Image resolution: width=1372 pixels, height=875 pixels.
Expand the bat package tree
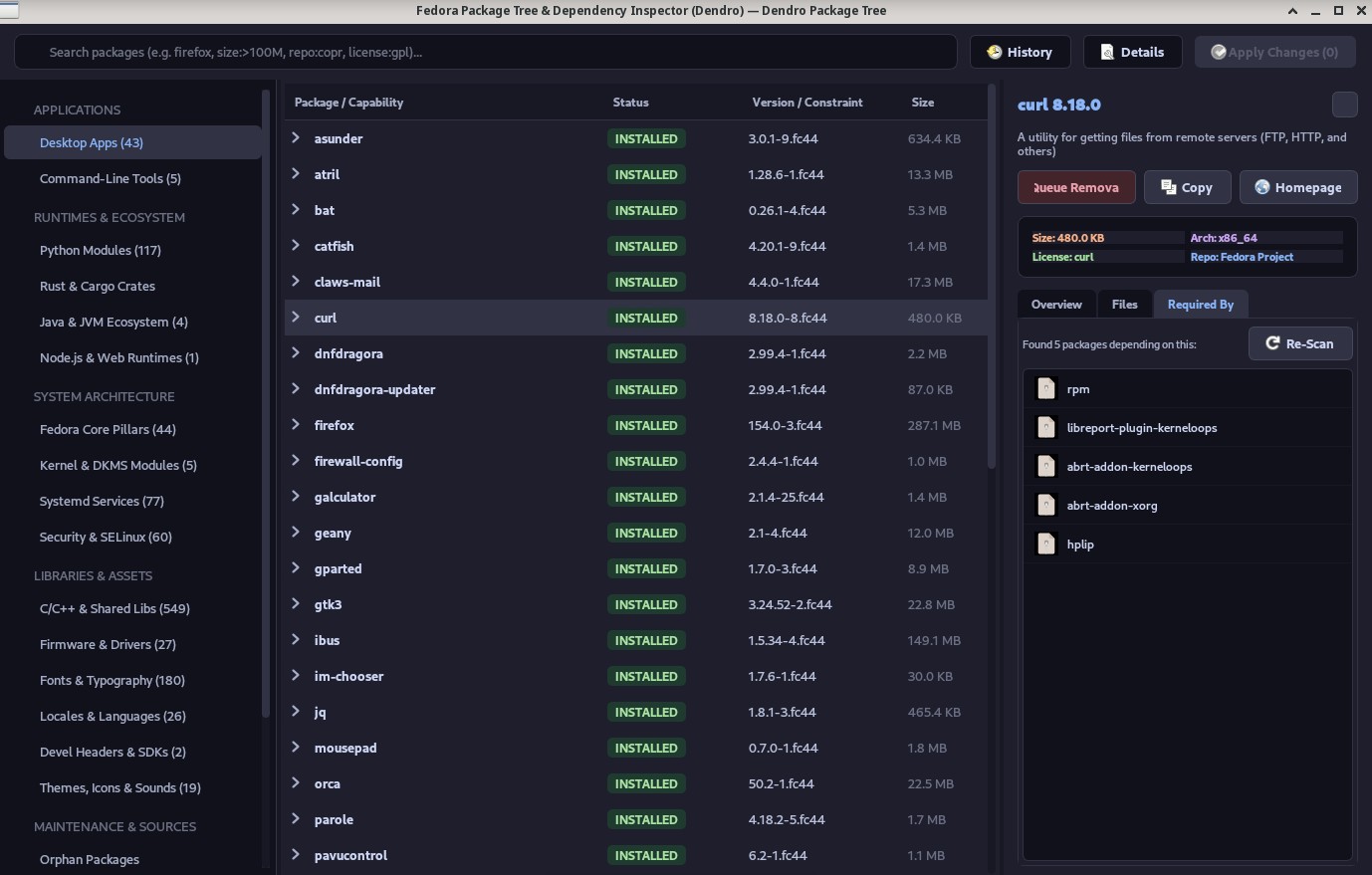point(296,210)
